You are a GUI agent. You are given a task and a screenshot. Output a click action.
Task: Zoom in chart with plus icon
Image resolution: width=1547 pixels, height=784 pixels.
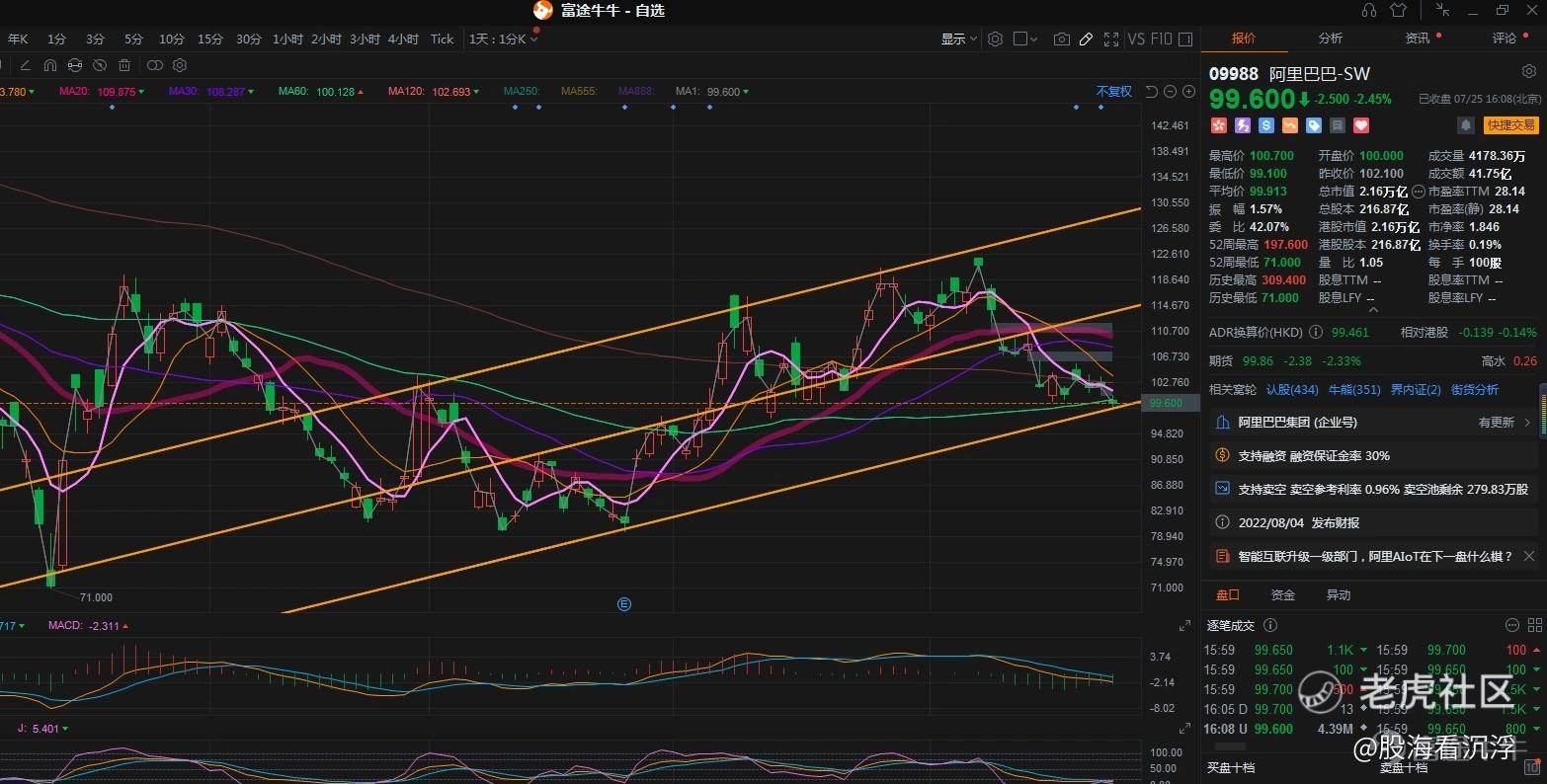[1188, 91]
